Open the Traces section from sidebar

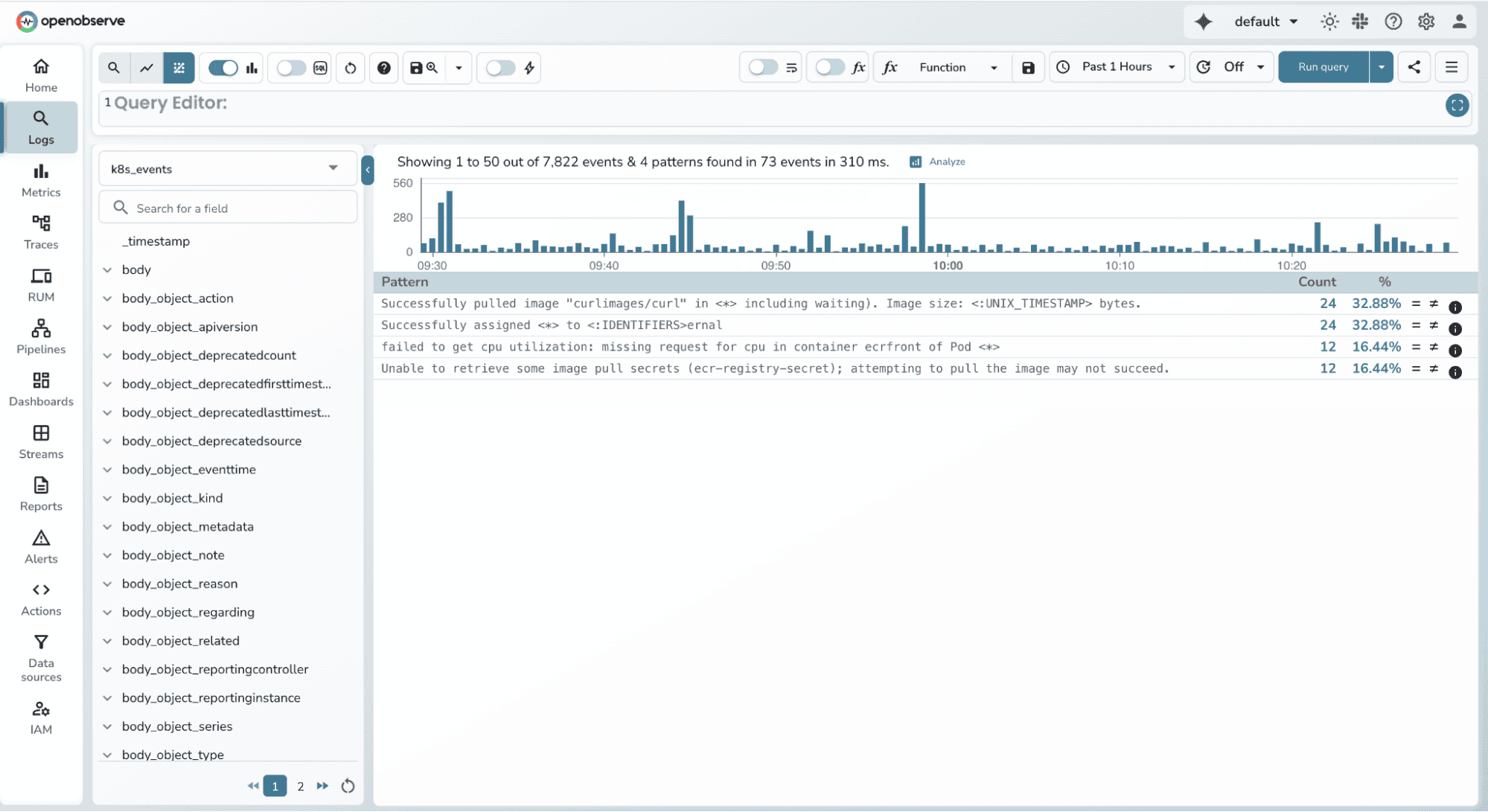pyautogui.click(x=41, y=231)
